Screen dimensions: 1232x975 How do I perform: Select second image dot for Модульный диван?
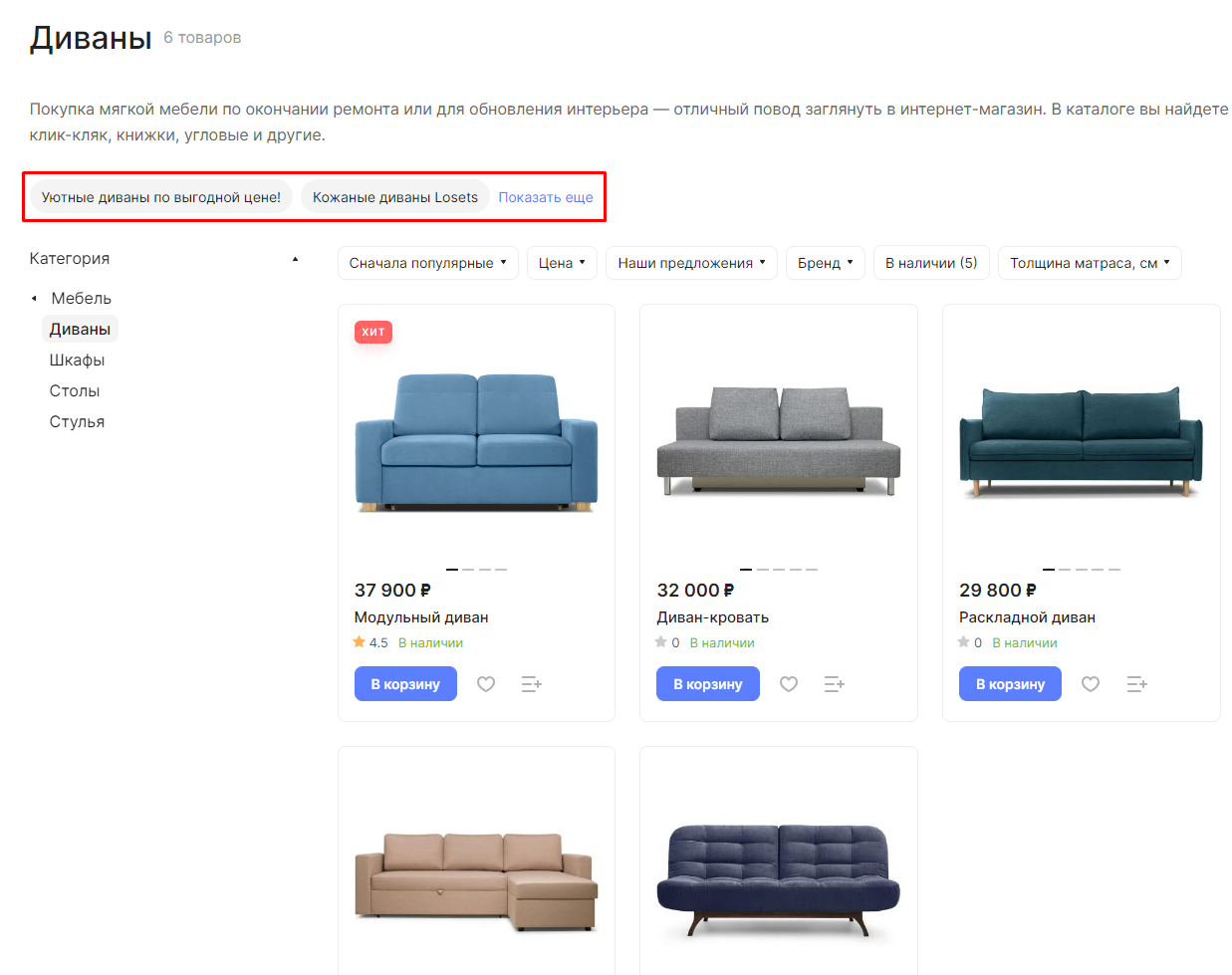[468, 570]
